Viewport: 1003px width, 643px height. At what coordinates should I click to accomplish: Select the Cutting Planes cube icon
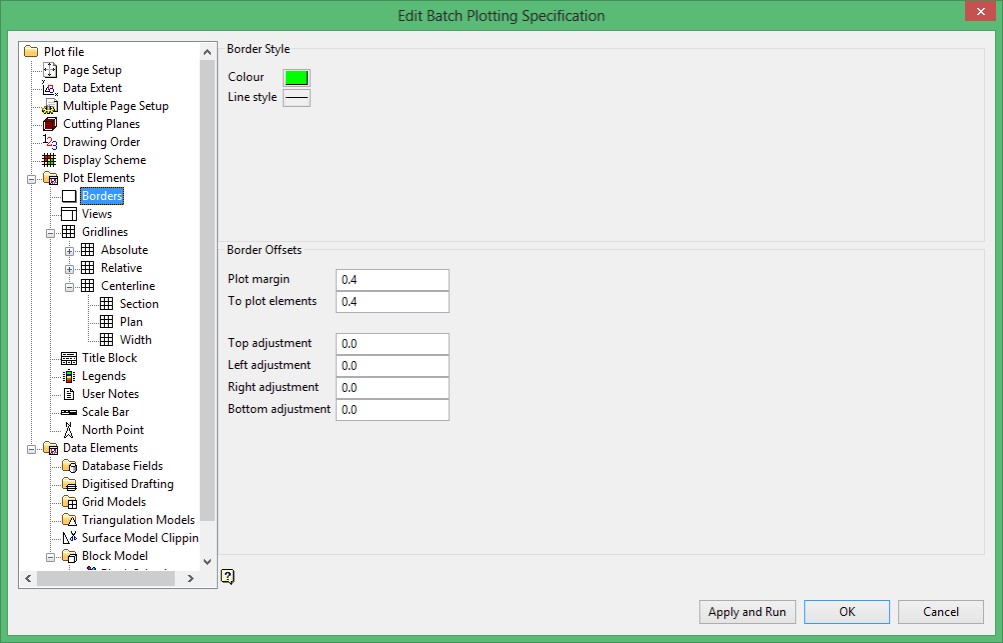point(50,123)
